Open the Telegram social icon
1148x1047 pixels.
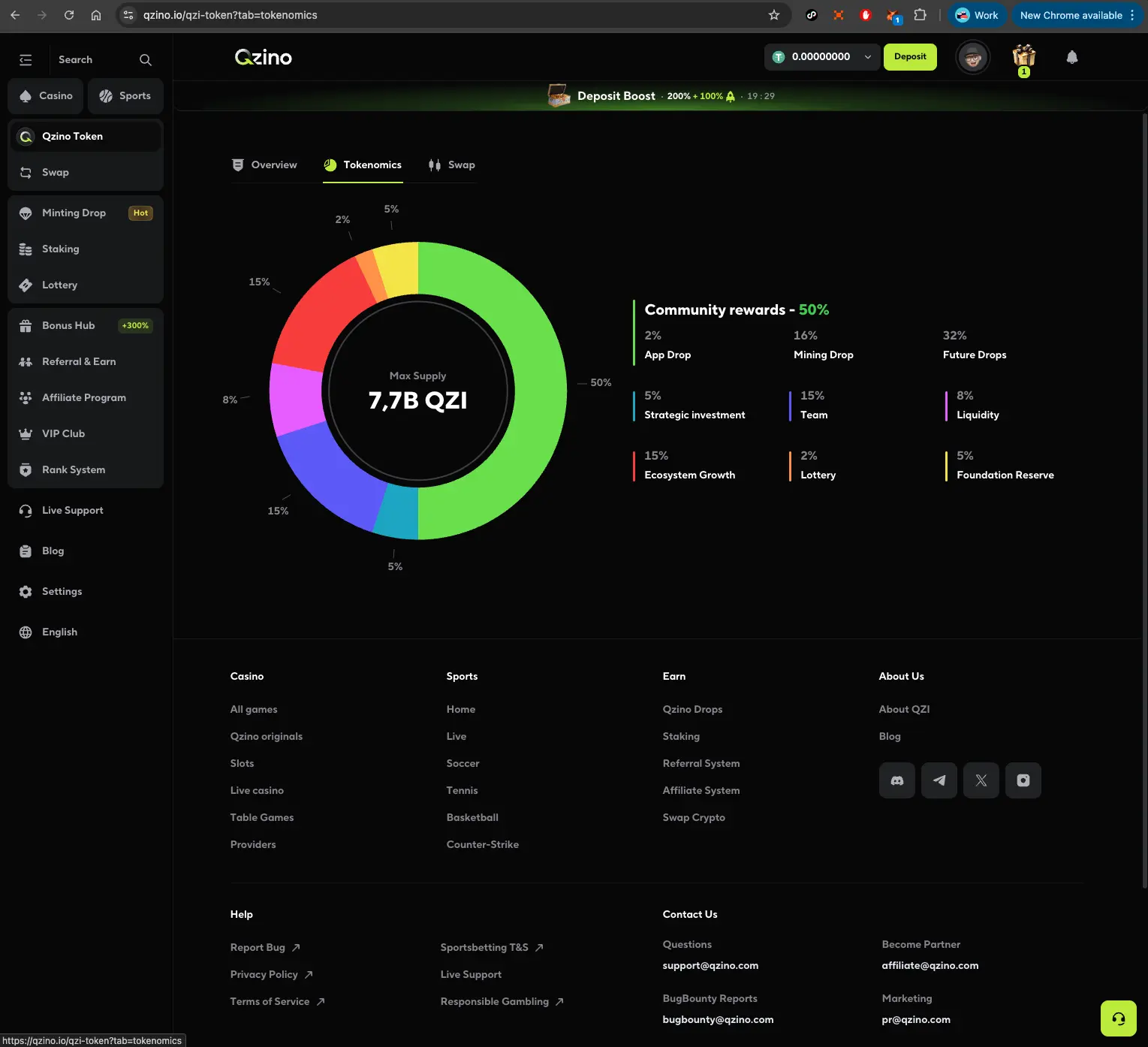939,780
